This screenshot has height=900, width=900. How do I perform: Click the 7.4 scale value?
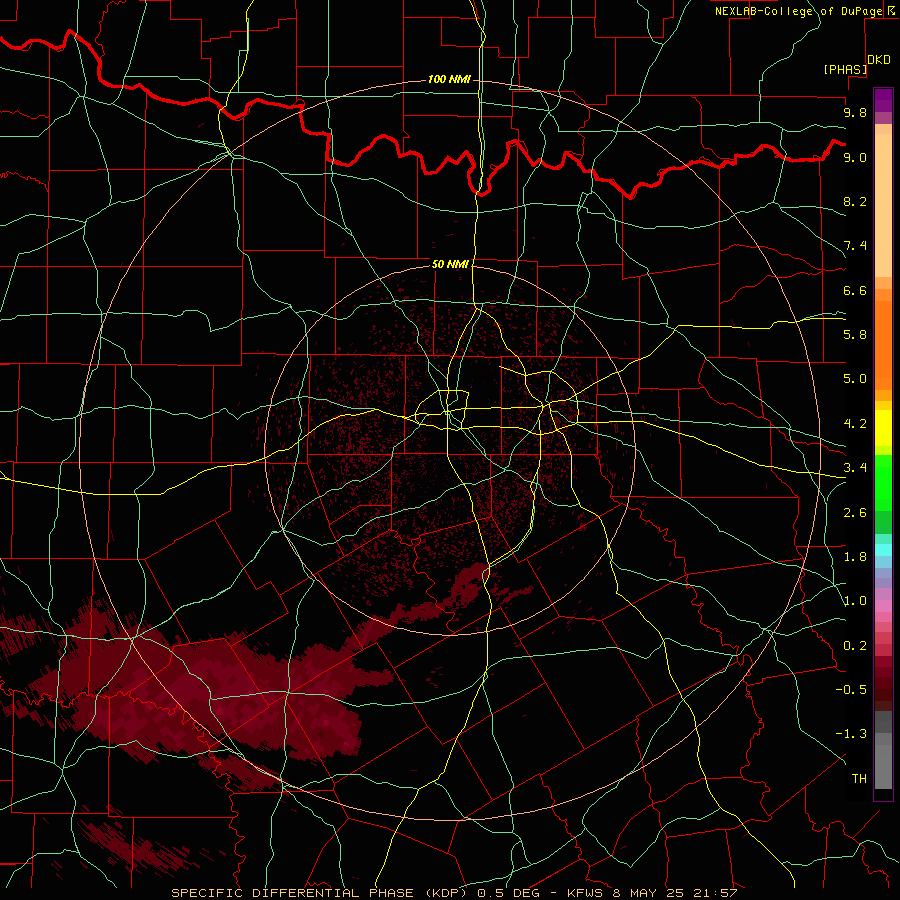855,246
